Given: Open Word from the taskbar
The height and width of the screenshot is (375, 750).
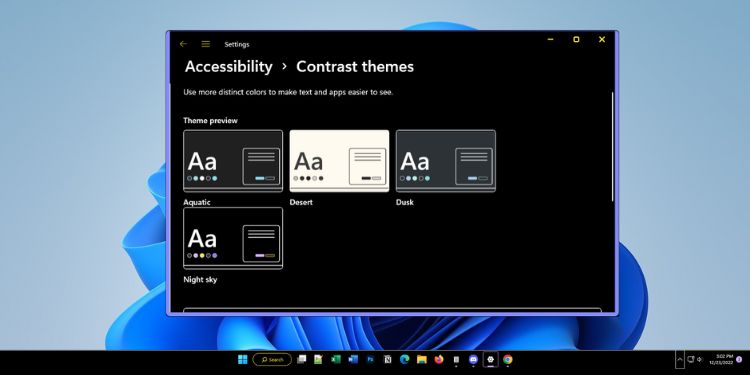Looking at the screenshot, I should click(x=353, y=359).
